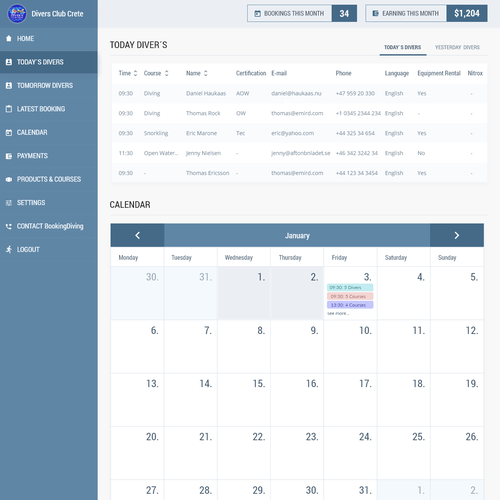Sort the table by Course column arrows

(166, 73)
